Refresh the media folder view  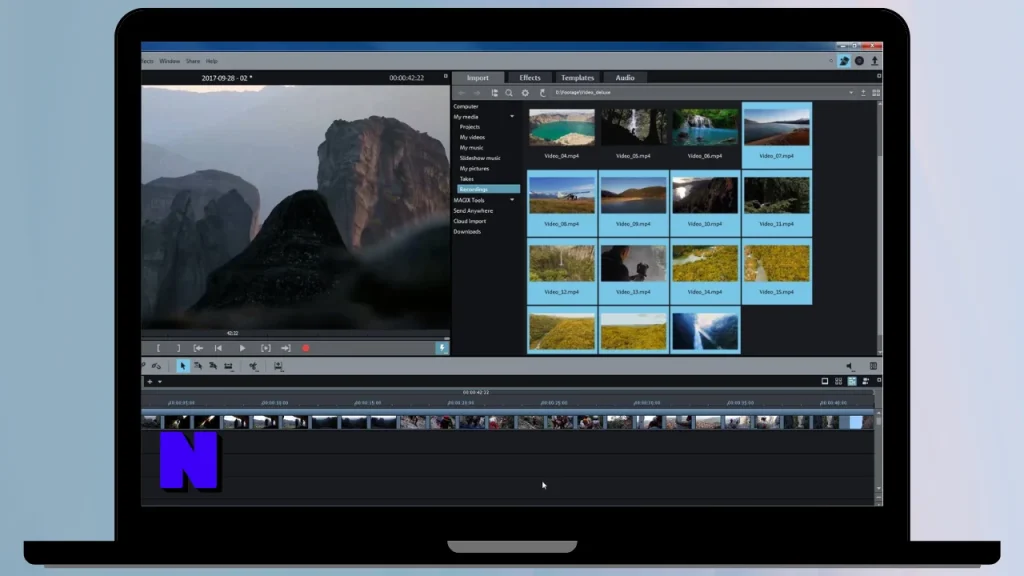pos(542,93)
